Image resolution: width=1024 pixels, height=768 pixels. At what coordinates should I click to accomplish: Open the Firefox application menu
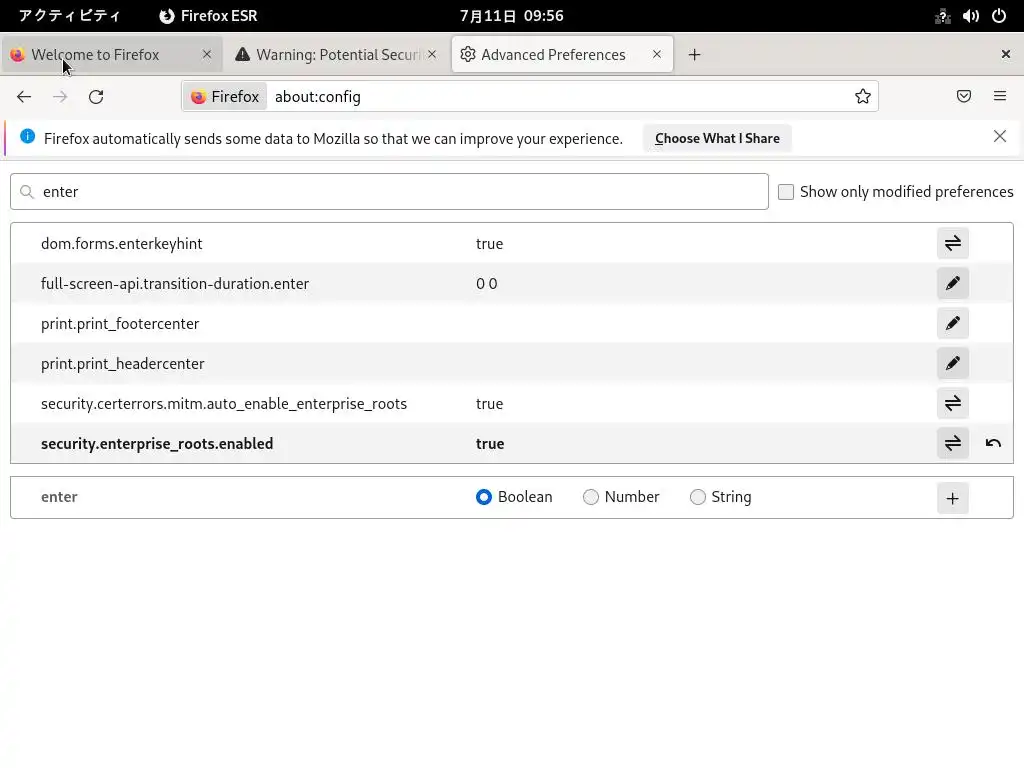1000,97
